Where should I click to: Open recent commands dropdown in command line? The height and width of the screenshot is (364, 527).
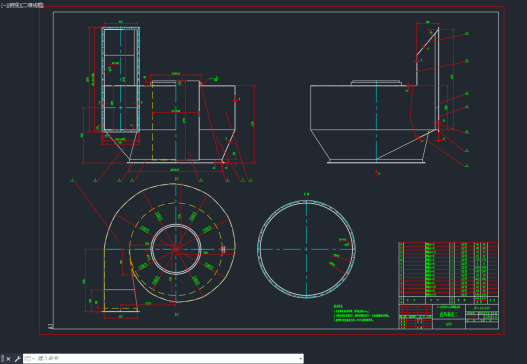click(x=30, y=359)
